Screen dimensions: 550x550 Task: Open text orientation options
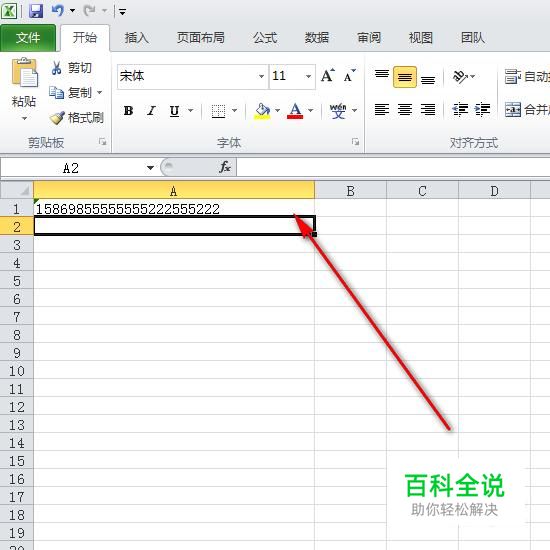click(x=464, y=76)
